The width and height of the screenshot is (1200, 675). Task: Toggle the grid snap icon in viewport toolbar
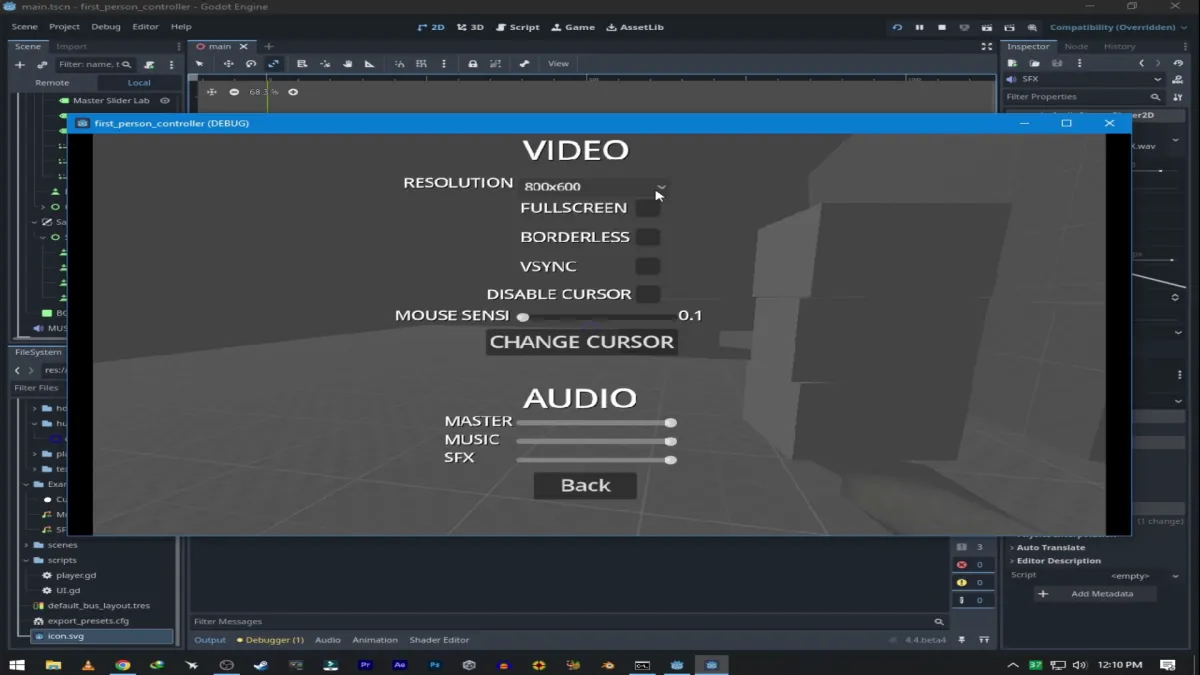(421, 64)
